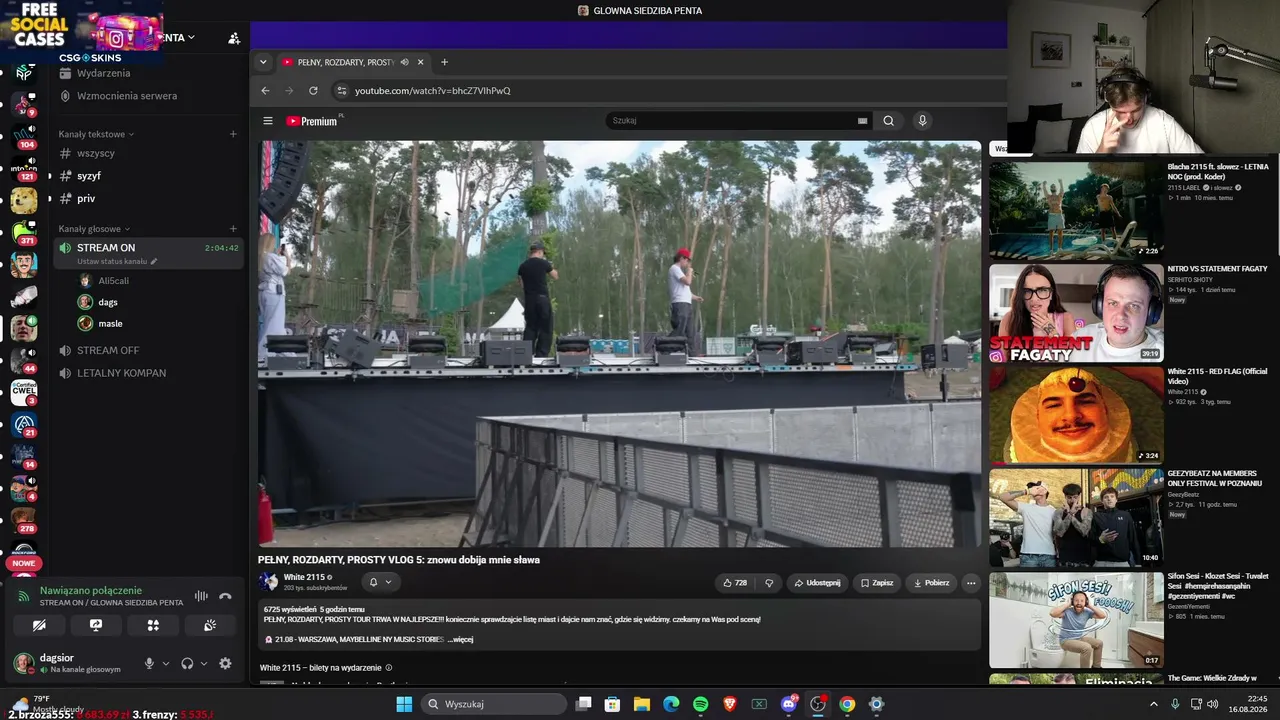Open Brave browser from the taskbar
This screenshot has width=1280, height=720.
pos(729,704)
